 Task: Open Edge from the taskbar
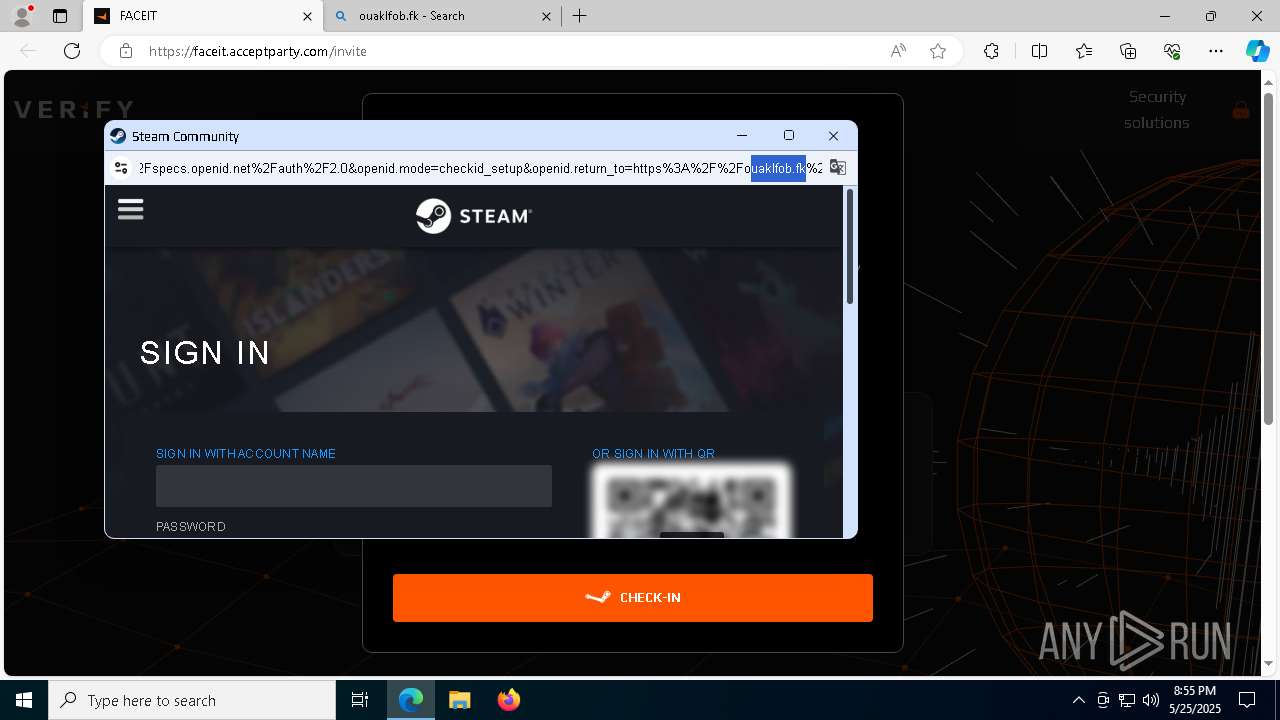(x=411, y=700)
